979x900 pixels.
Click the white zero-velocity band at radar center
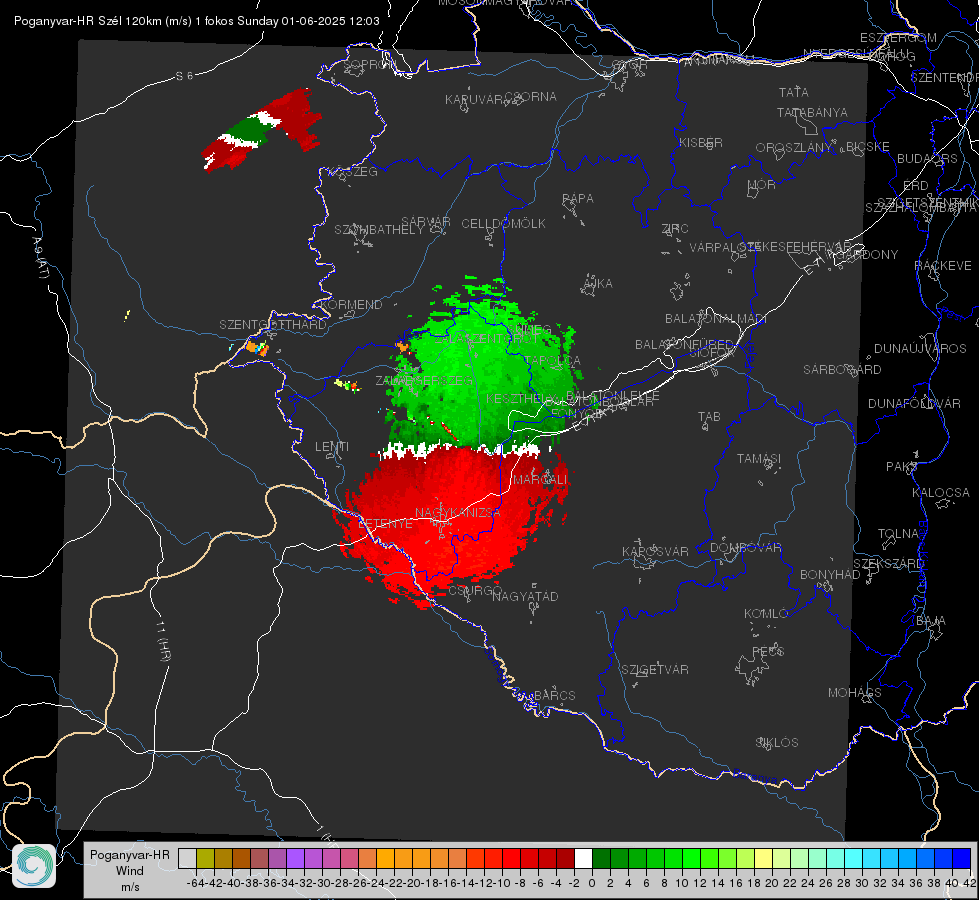tap(459, 450)
